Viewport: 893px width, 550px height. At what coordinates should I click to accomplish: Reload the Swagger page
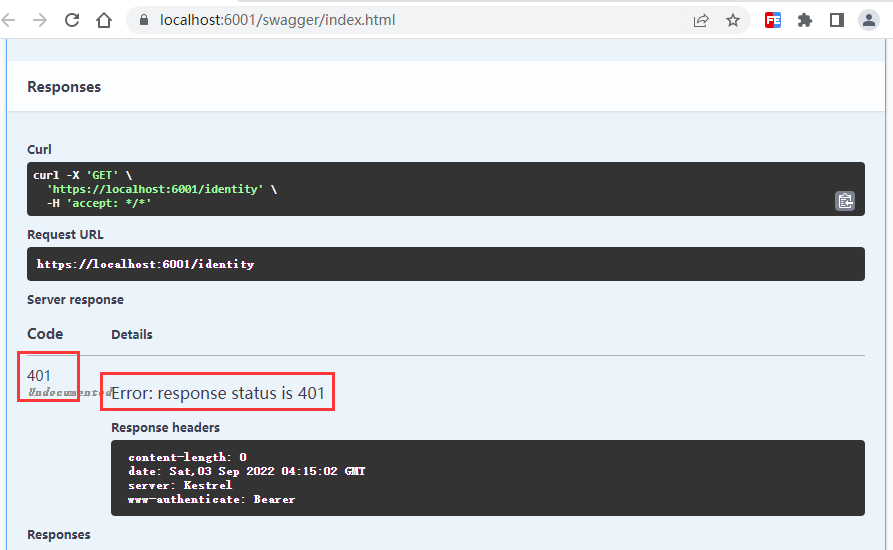click(x=72, y=20)
